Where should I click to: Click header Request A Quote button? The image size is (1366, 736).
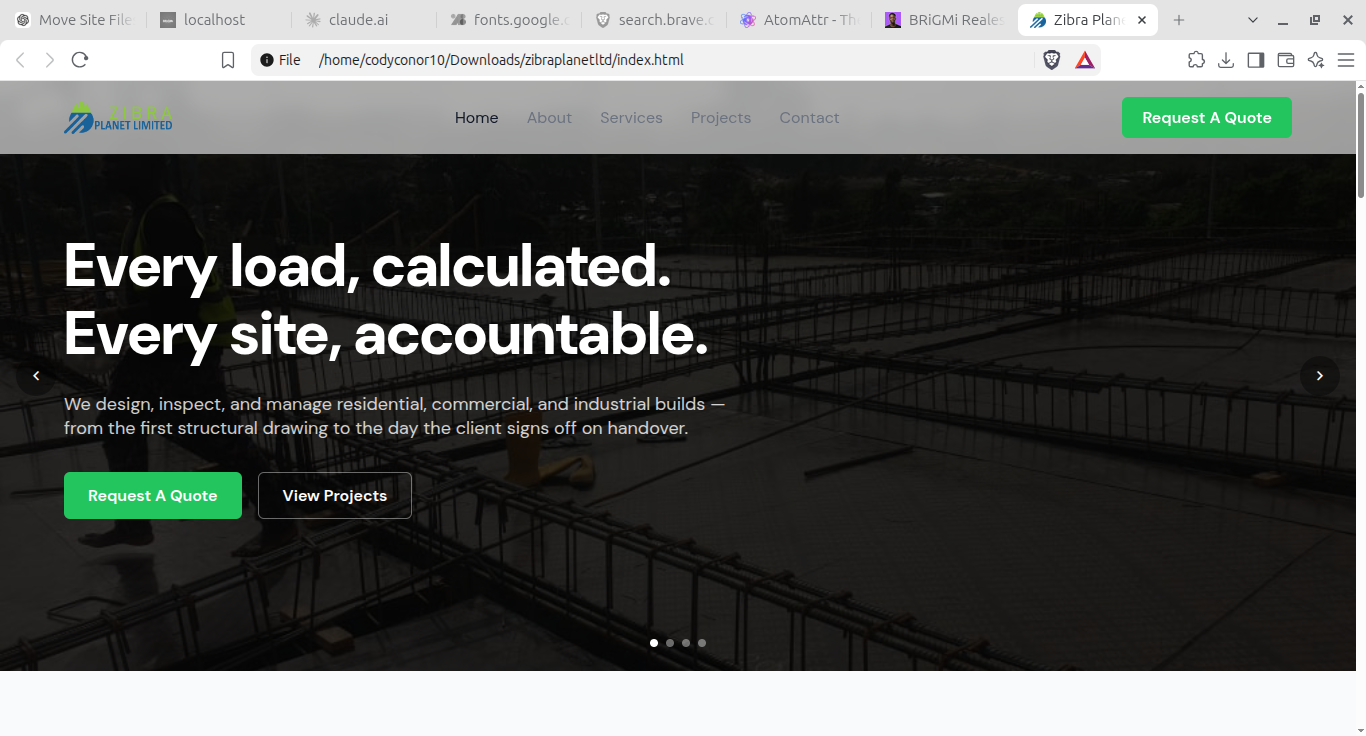(1207, 118)
